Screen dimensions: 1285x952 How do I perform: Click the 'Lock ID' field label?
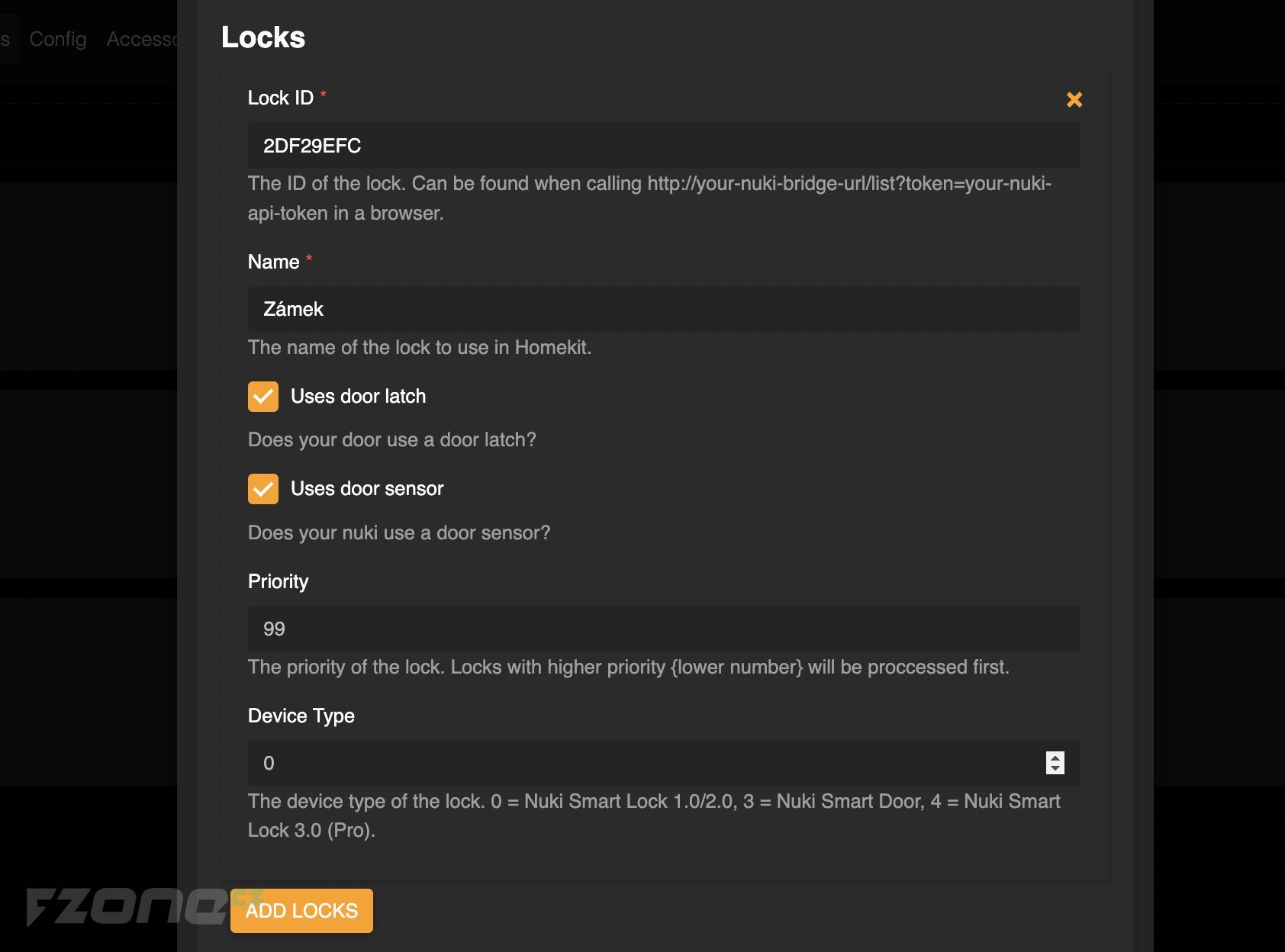coord(280,98)
